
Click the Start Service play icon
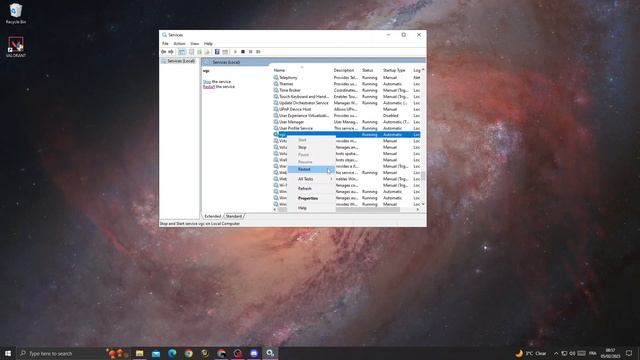[x=235, y=52]
